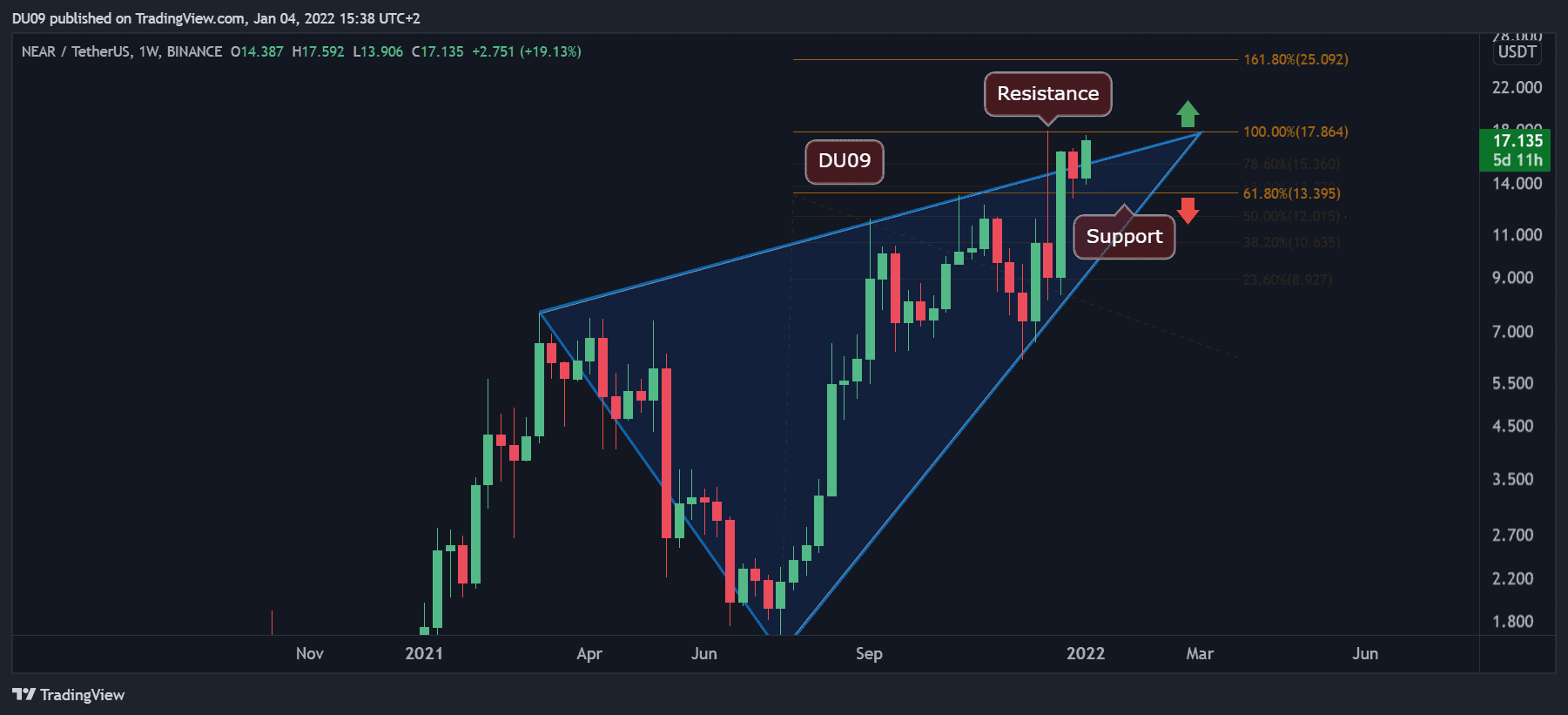Screen dimensions: 1568x715
Task: Click the 2021 label on time axis
Action: coord(424,654)
